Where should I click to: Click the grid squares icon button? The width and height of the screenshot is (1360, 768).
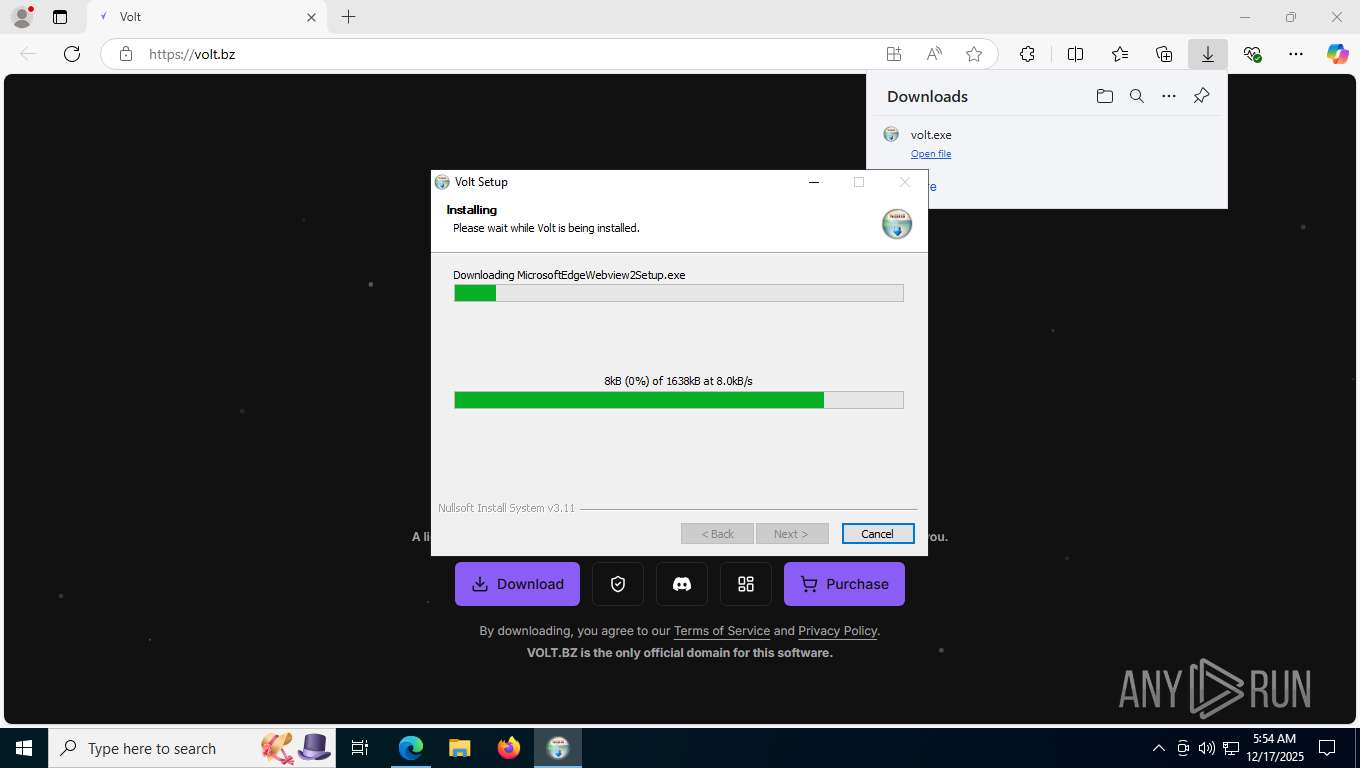(746, 584)
